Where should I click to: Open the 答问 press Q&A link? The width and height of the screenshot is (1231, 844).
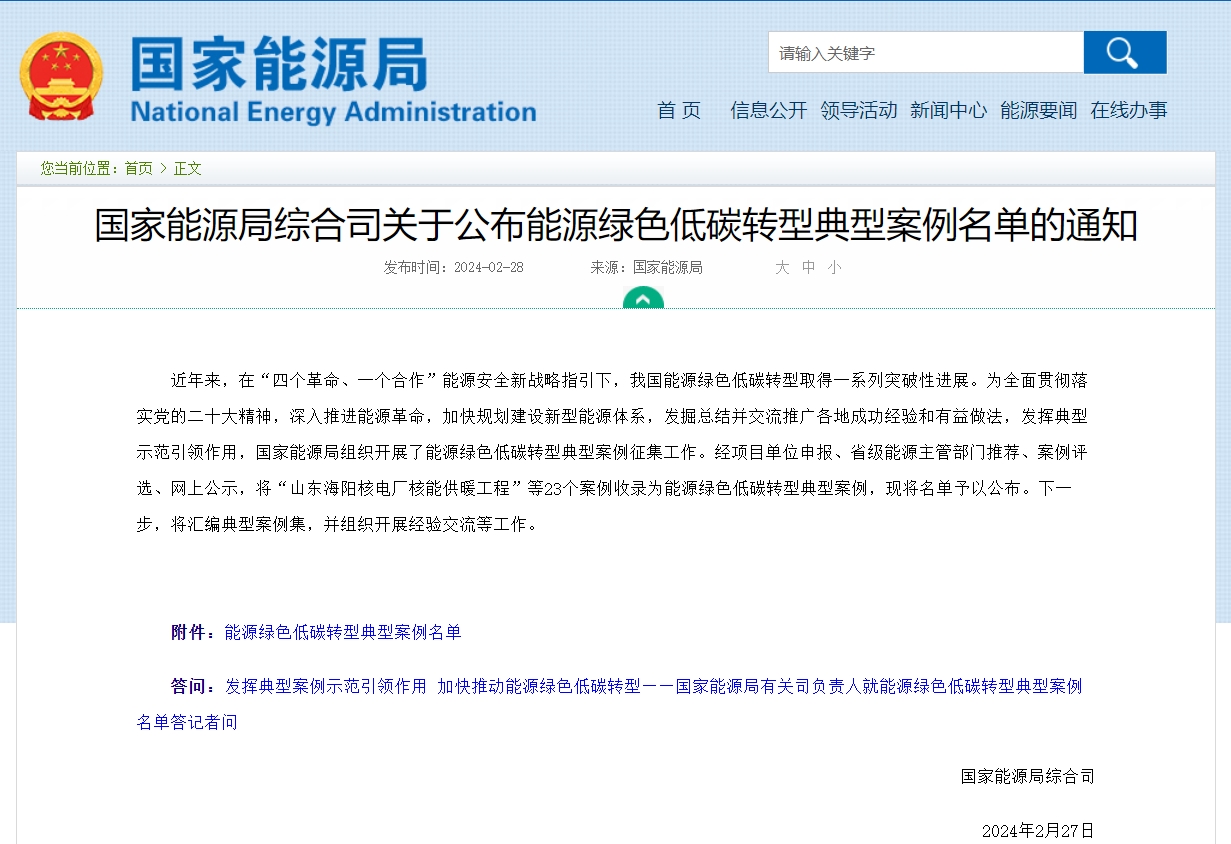tap(653, 687)
